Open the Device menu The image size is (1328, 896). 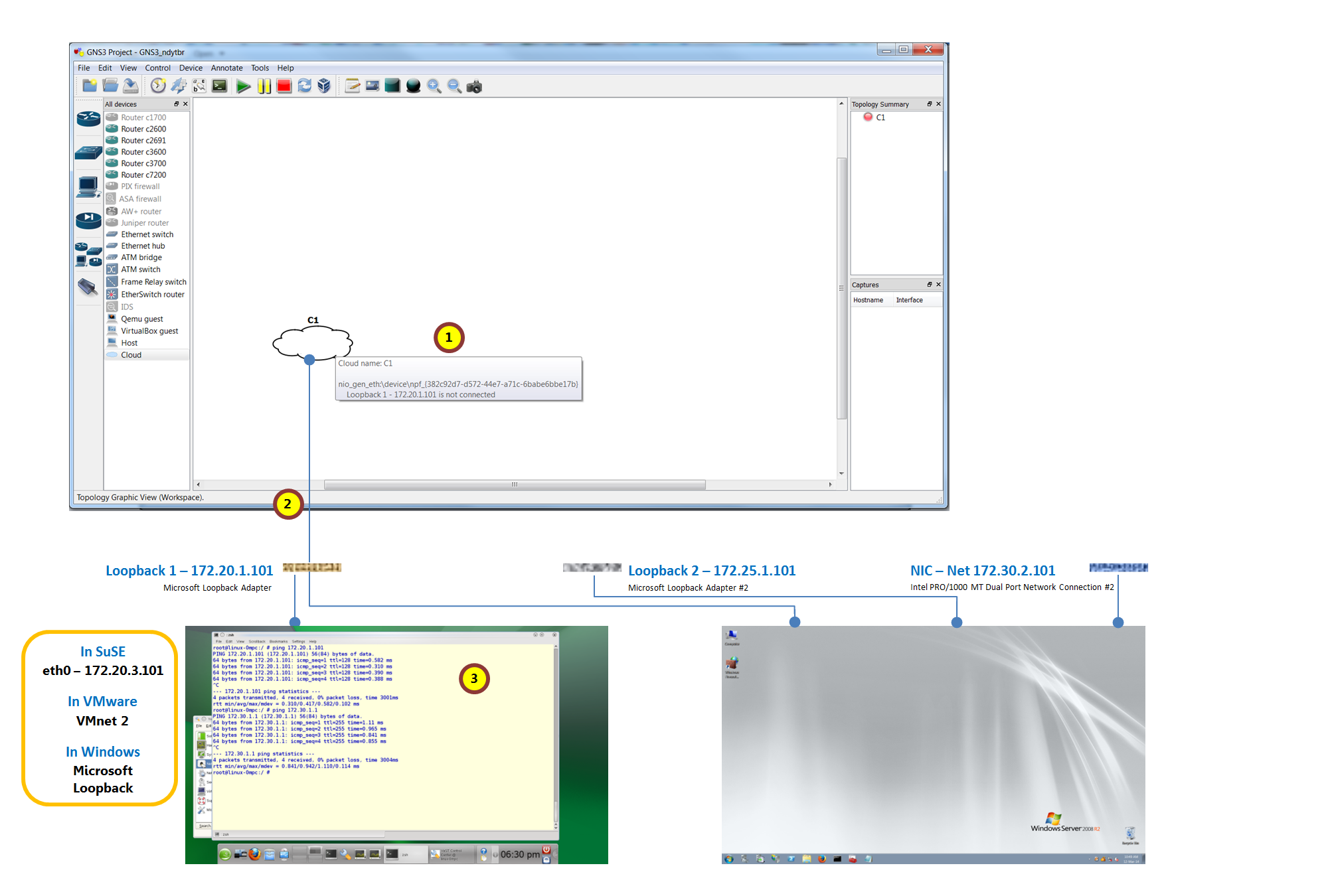click(191, 68)
